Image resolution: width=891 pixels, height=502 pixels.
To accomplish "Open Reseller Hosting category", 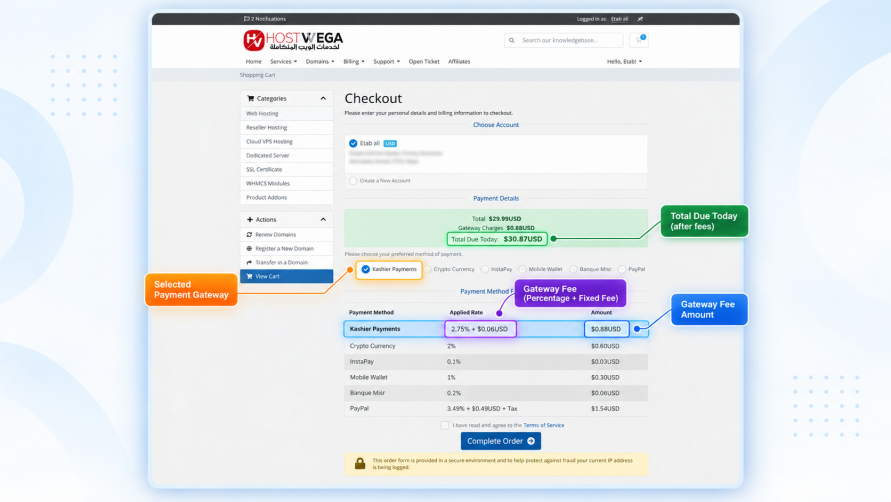I will 286,128.
